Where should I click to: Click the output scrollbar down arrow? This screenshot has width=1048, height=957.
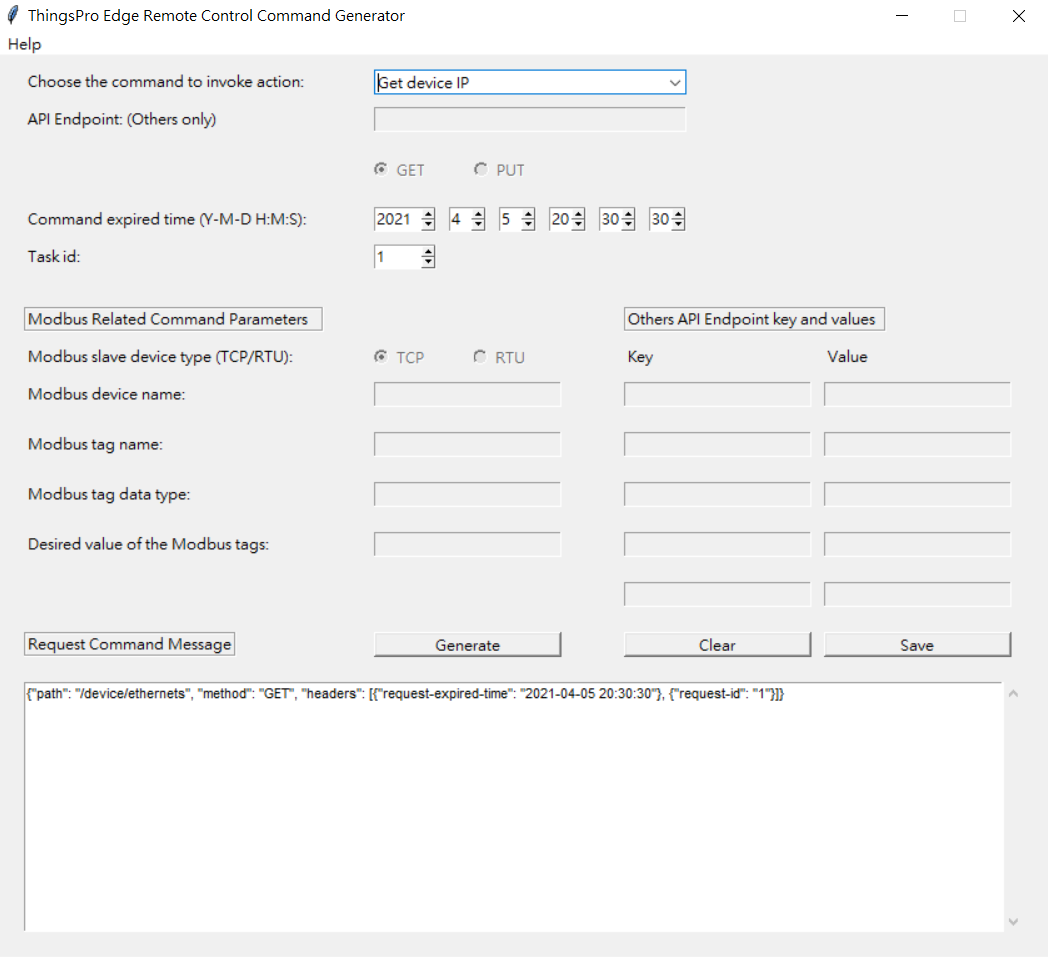click(1013, 922)
